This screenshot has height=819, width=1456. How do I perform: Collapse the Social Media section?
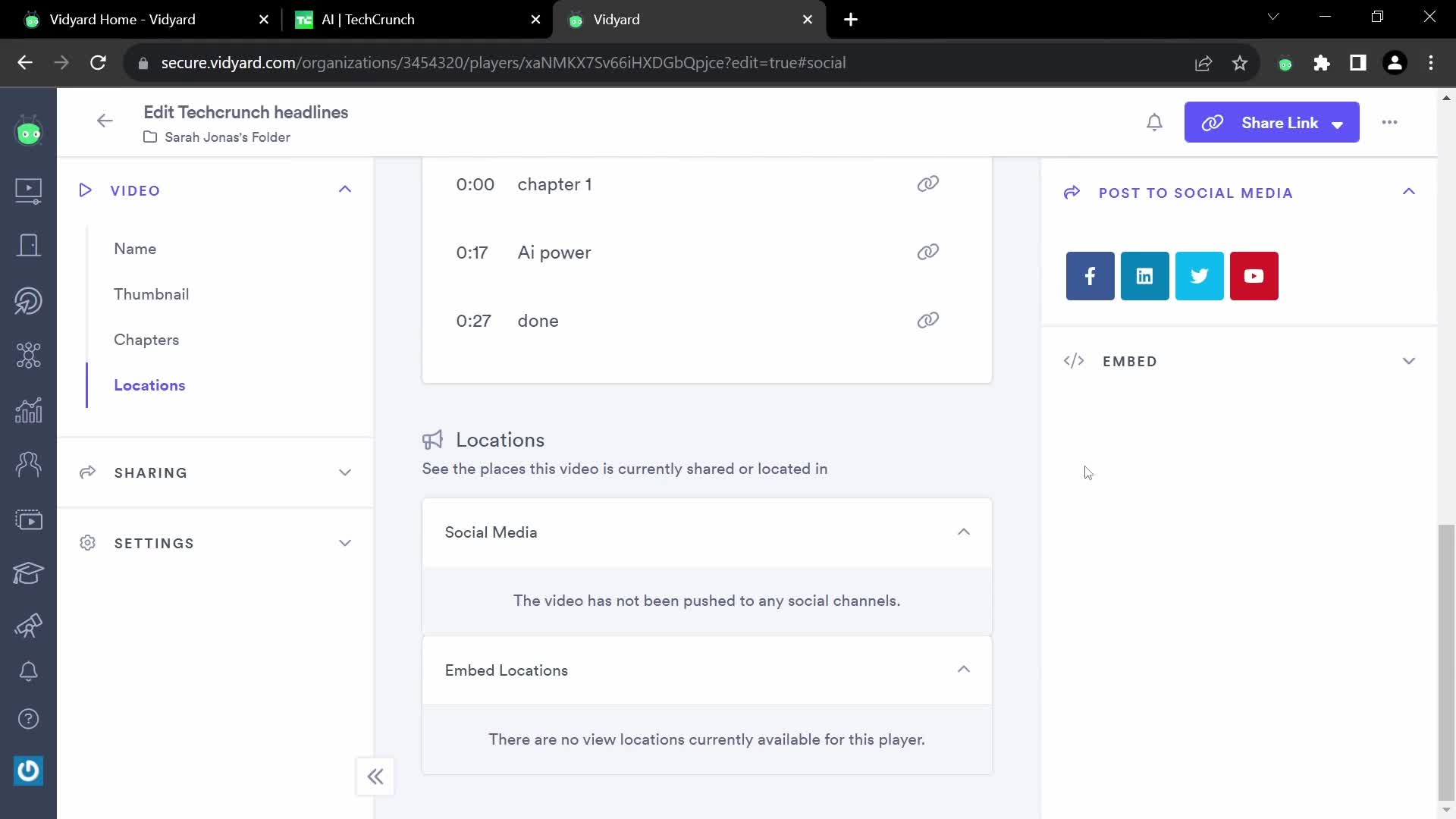[964, 532]
